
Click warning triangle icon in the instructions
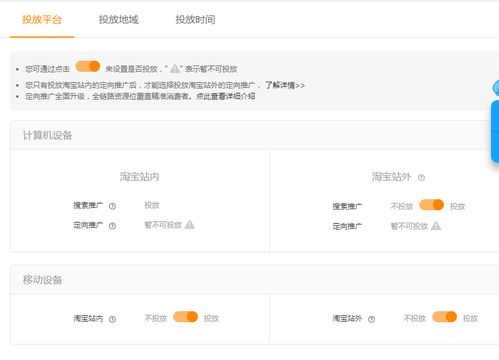point(175,69)
